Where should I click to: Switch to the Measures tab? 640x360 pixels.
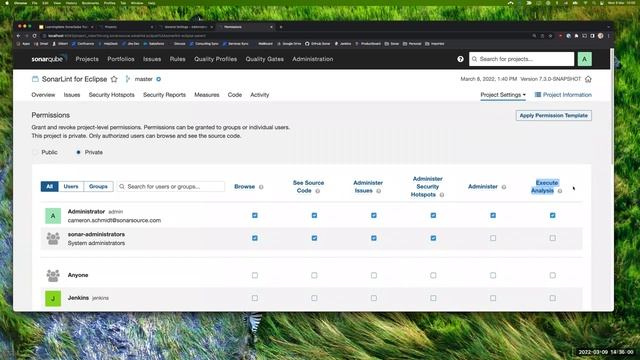207,95
